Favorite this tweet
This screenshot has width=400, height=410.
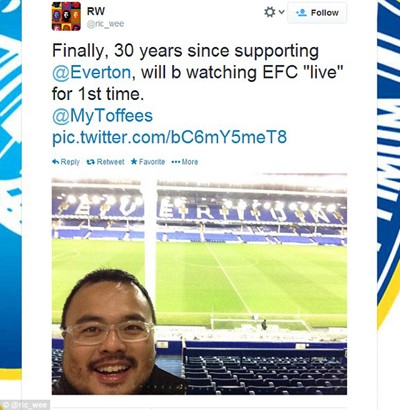click(x=148, y=162)
